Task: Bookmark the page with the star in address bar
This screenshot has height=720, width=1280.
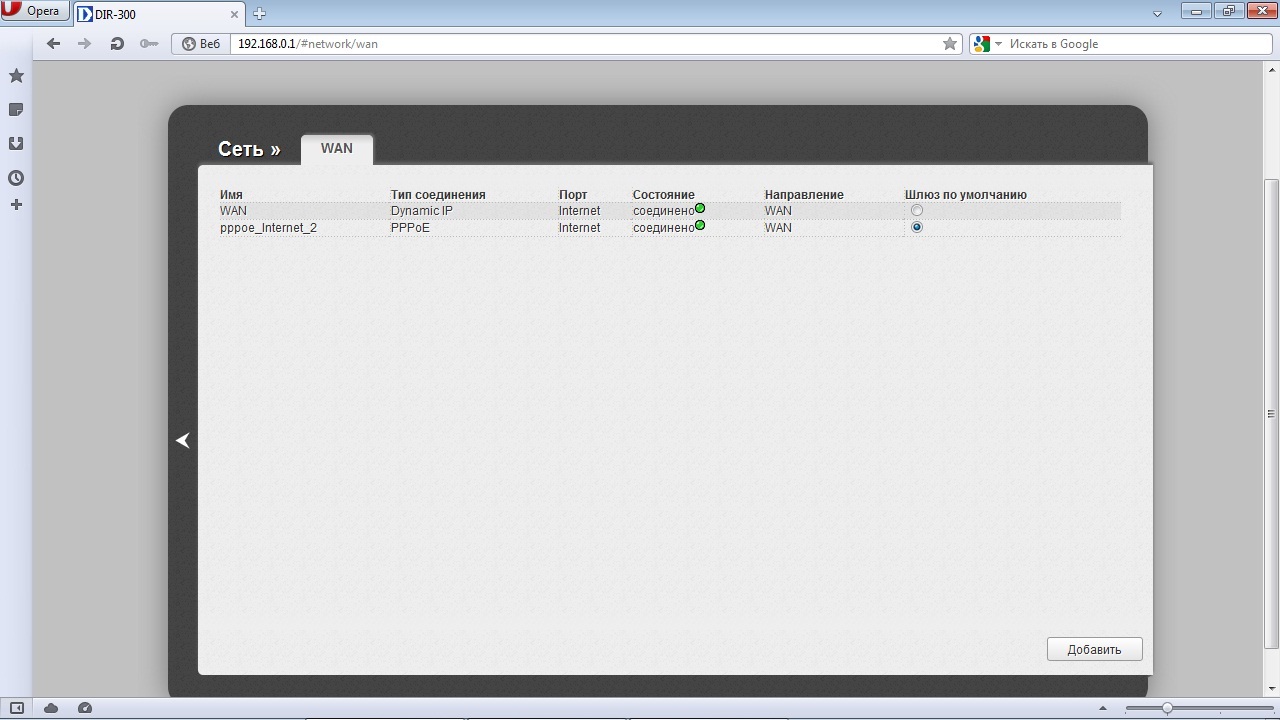Action: 950,44
